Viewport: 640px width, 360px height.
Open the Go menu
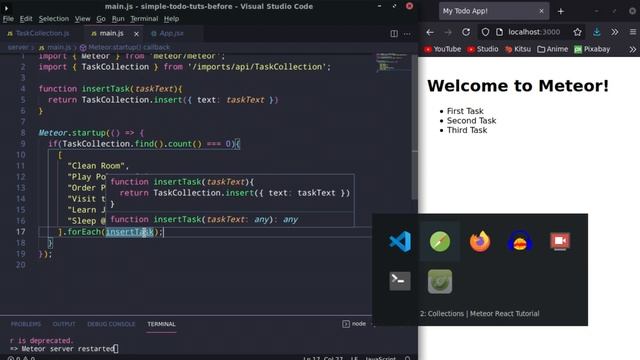tap(101, 19)
